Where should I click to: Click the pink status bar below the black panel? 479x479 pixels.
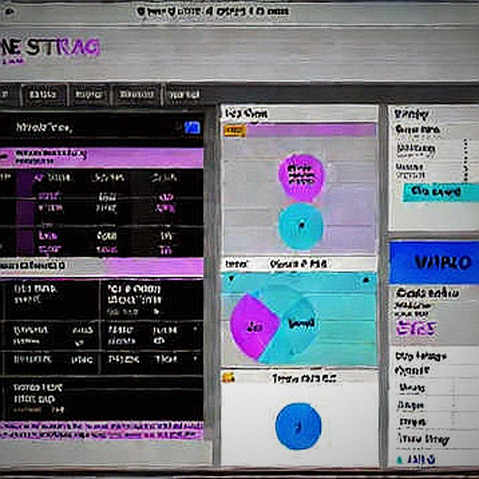coord(102,430)
